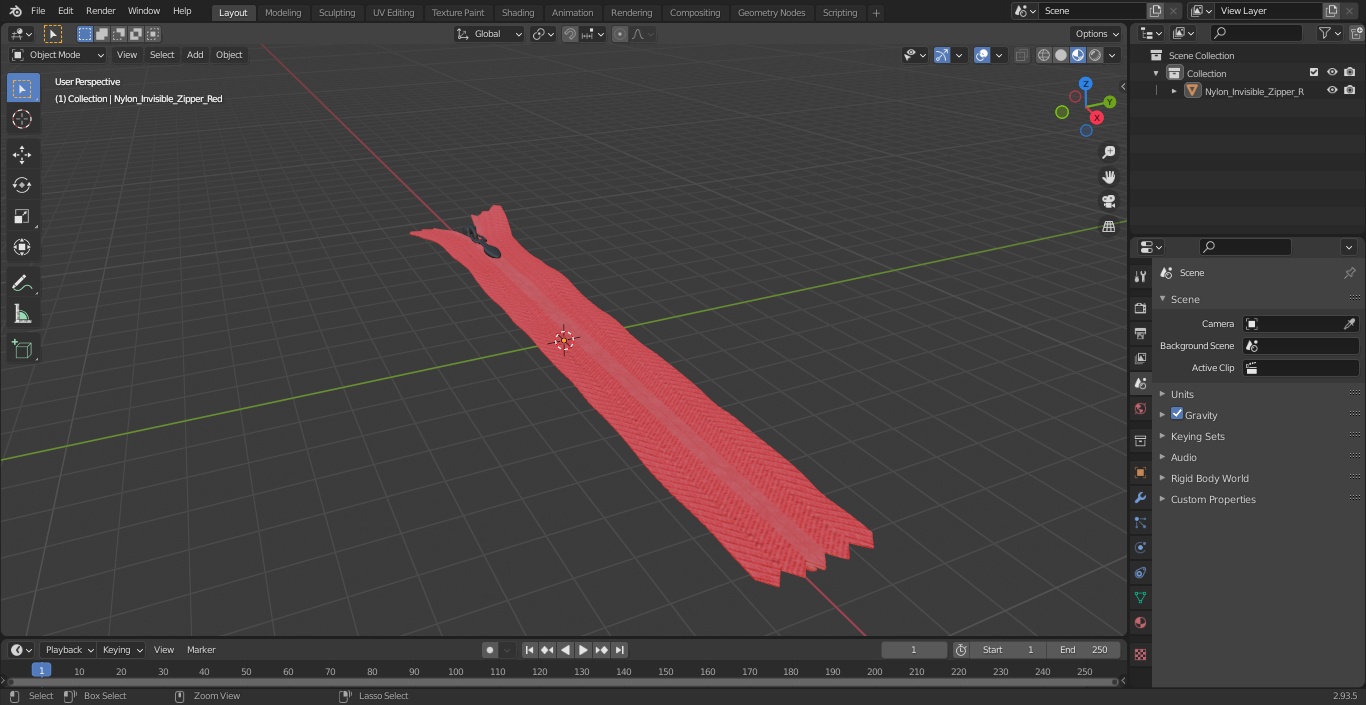Open the Playback popover

[x=69, y=650]
